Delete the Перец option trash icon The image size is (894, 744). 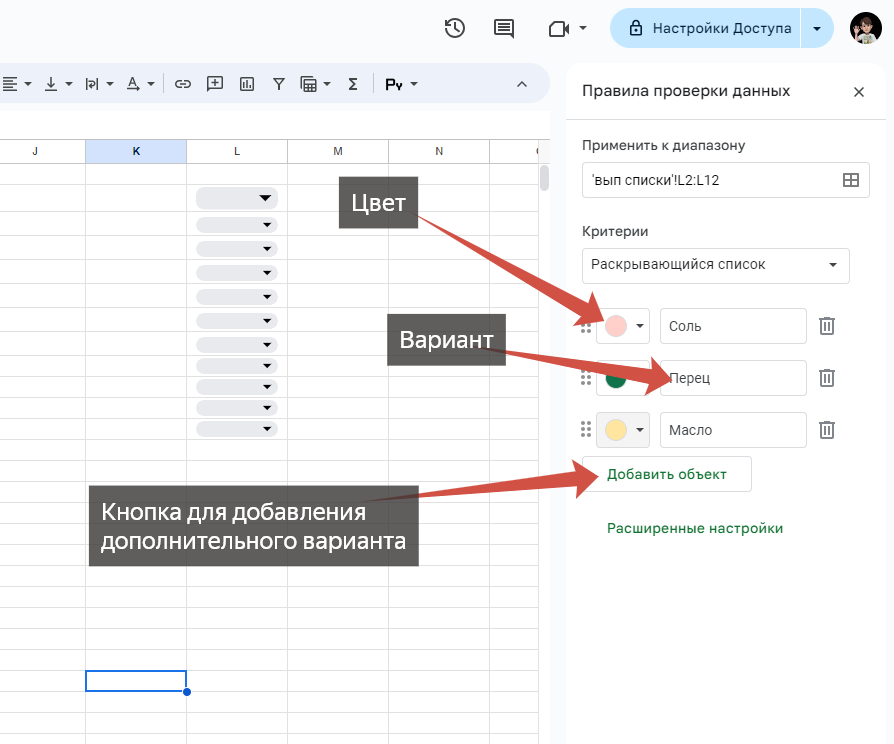827,378
